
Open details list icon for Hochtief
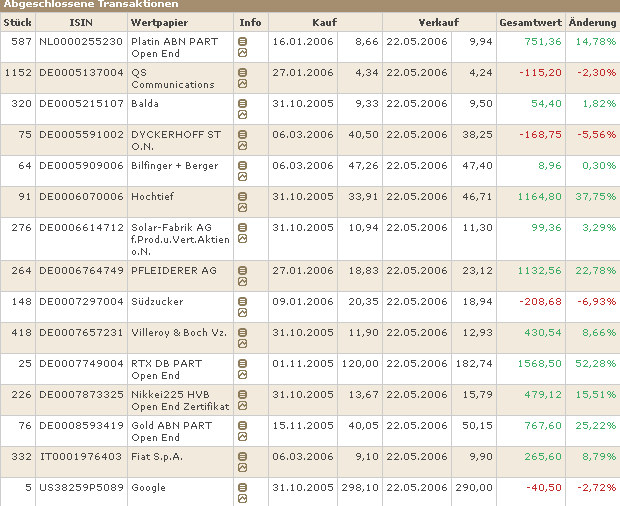(242, 196)
